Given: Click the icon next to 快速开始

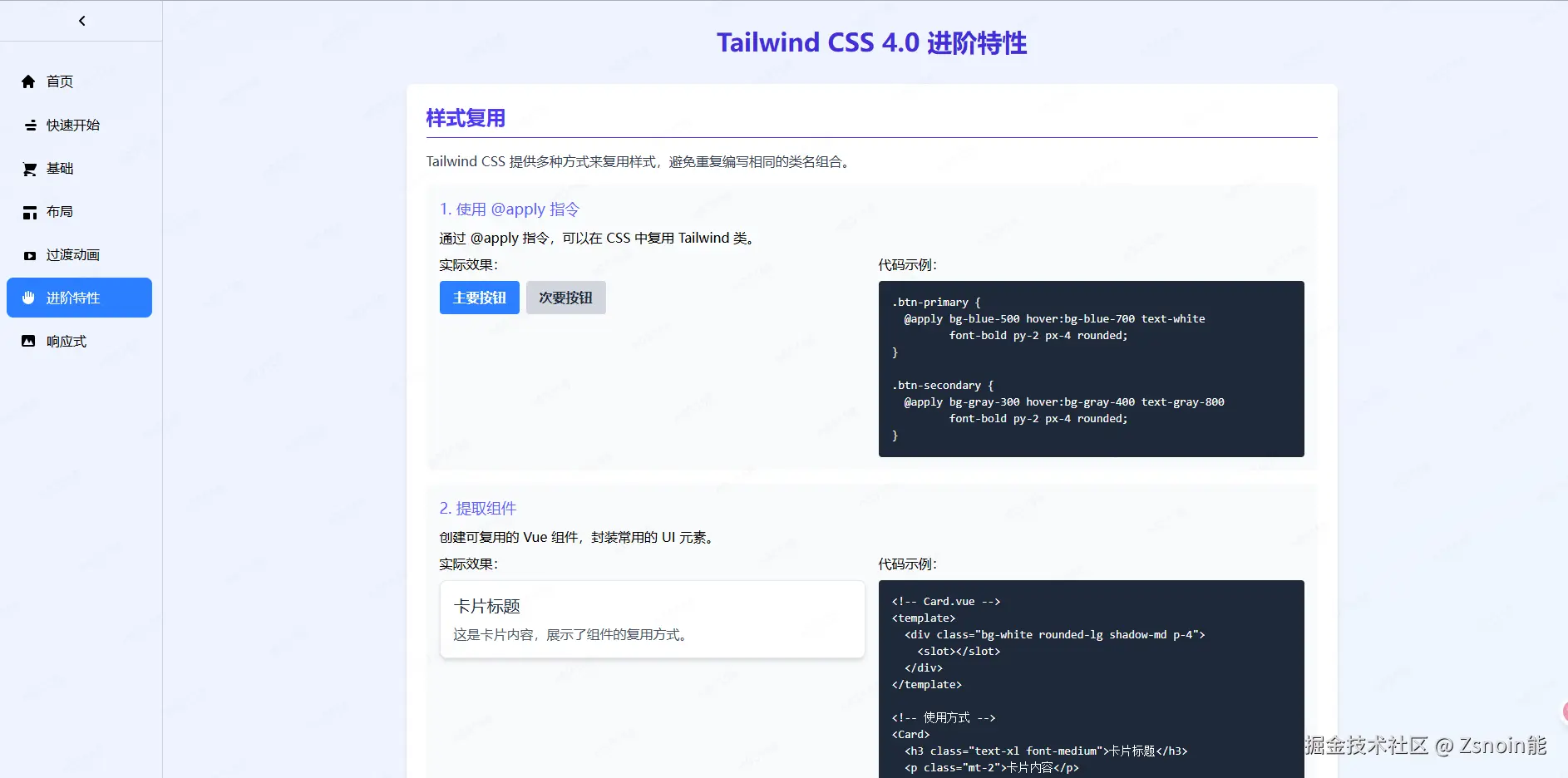Looking at the screenshot, I should pyautogui.click(x=30, y=126).
